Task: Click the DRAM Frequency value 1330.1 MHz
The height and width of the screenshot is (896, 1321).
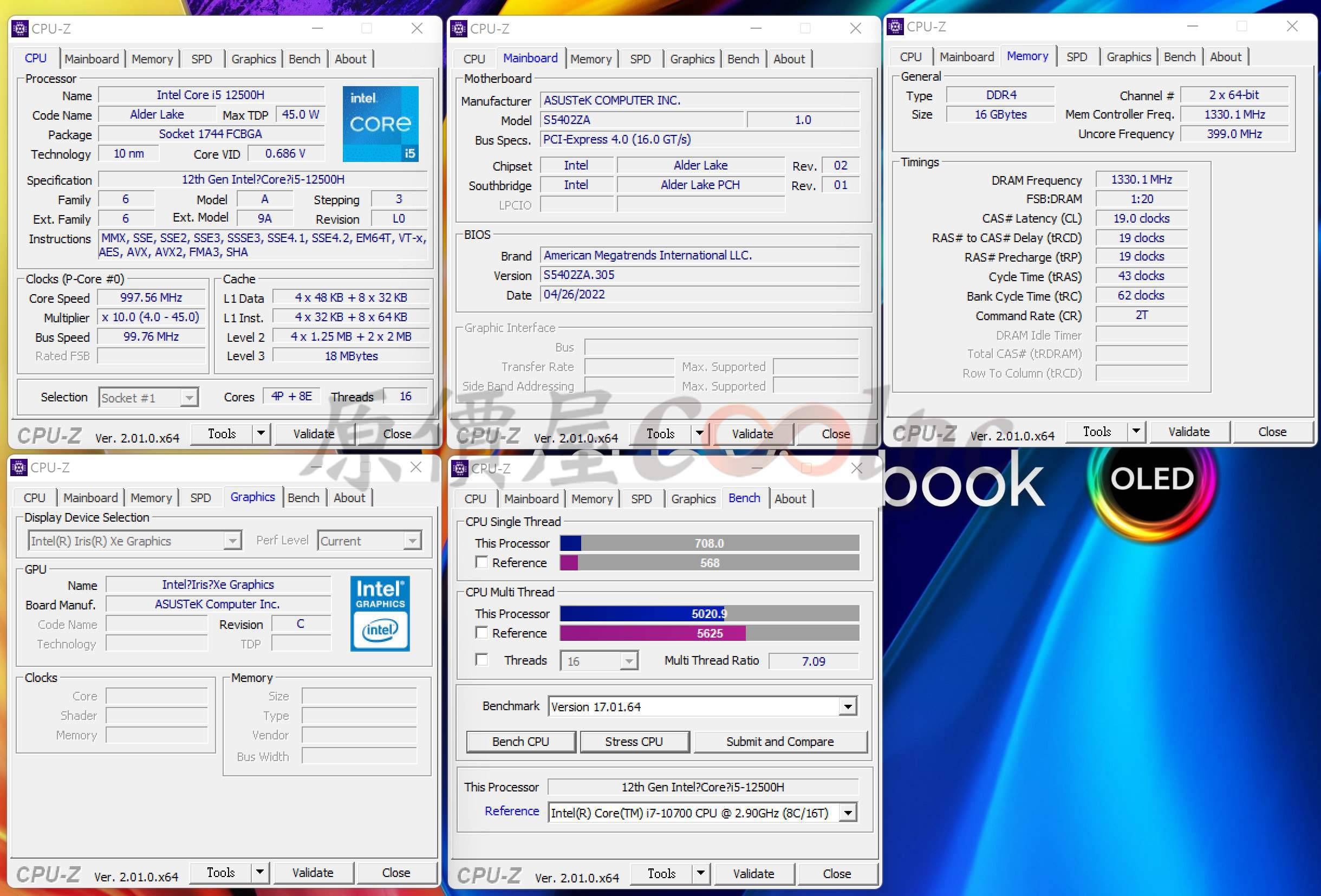Action: (x=1141, y=180)
